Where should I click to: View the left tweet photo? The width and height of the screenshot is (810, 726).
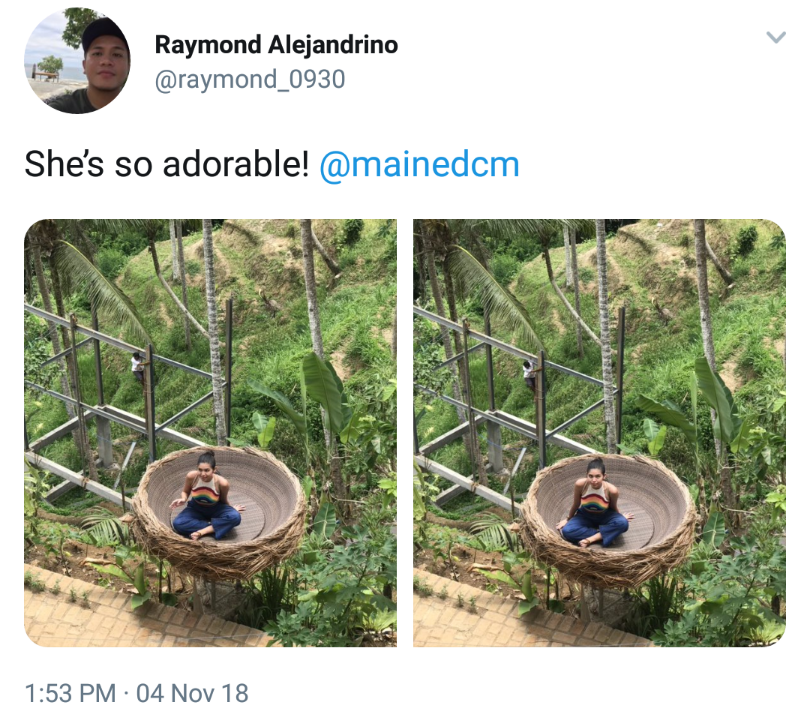210,432
